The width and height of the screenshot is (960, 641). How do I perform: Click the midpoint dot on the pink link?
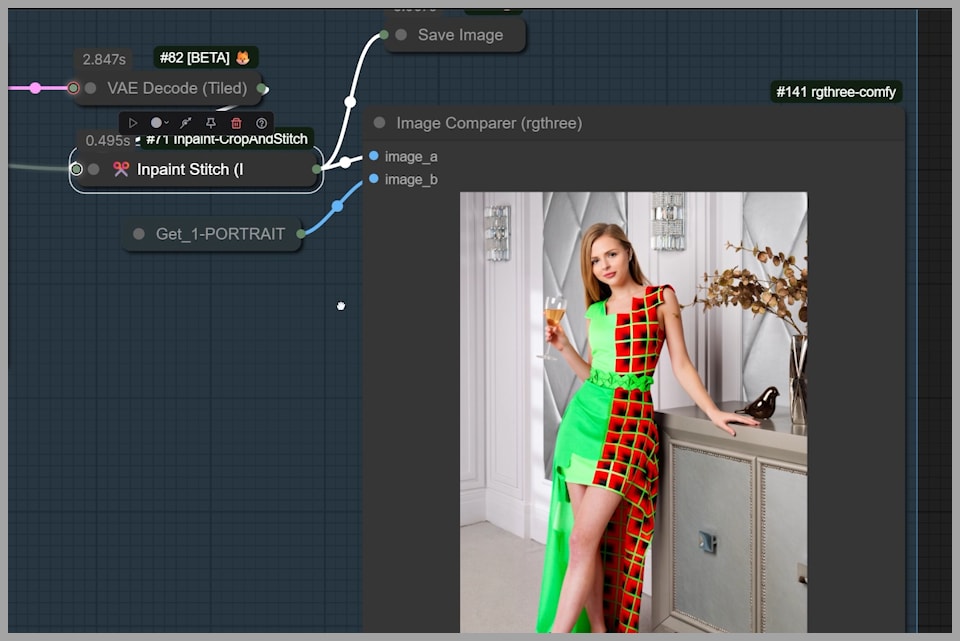[x=35, y=88]
